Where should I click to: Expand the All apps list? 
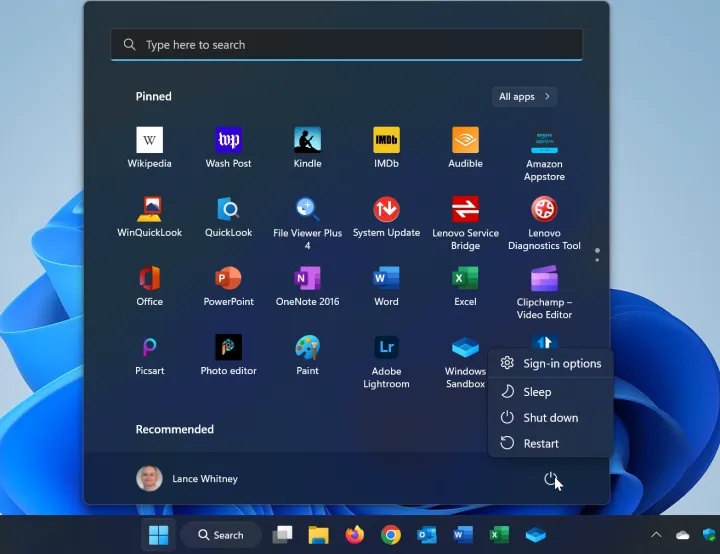click(x=524, y=97)
